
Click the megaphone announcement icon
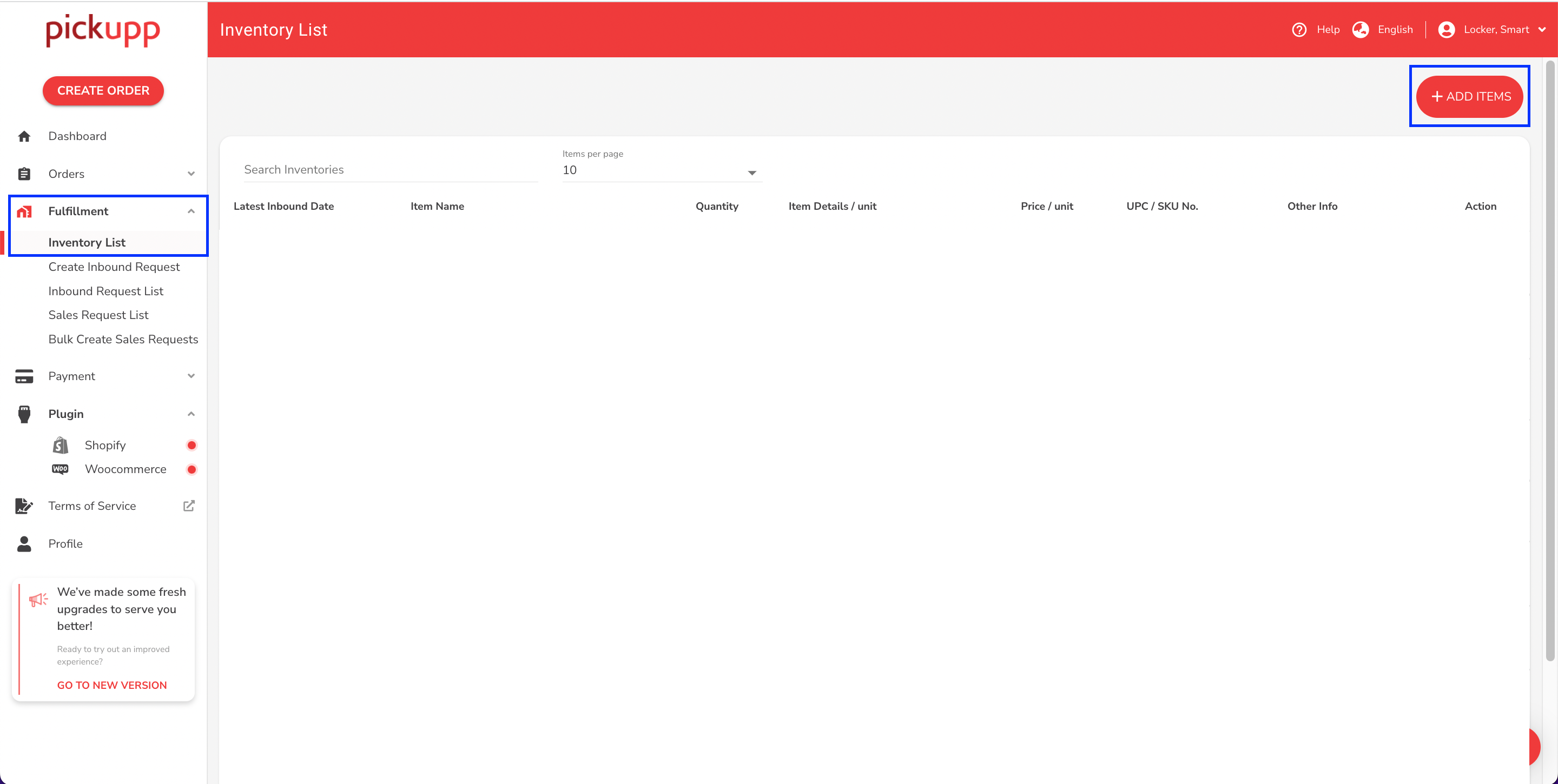(x=39, y=600)
